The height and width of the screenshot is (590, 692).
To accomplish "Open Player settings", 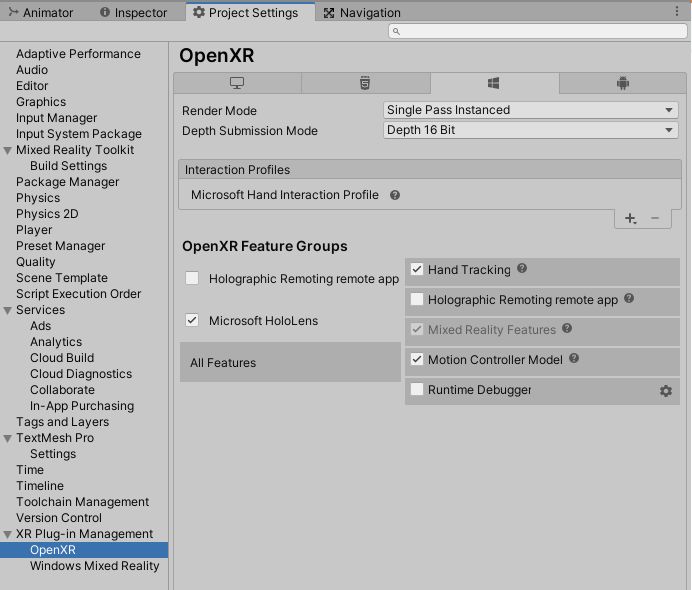I will coord(34,230).
